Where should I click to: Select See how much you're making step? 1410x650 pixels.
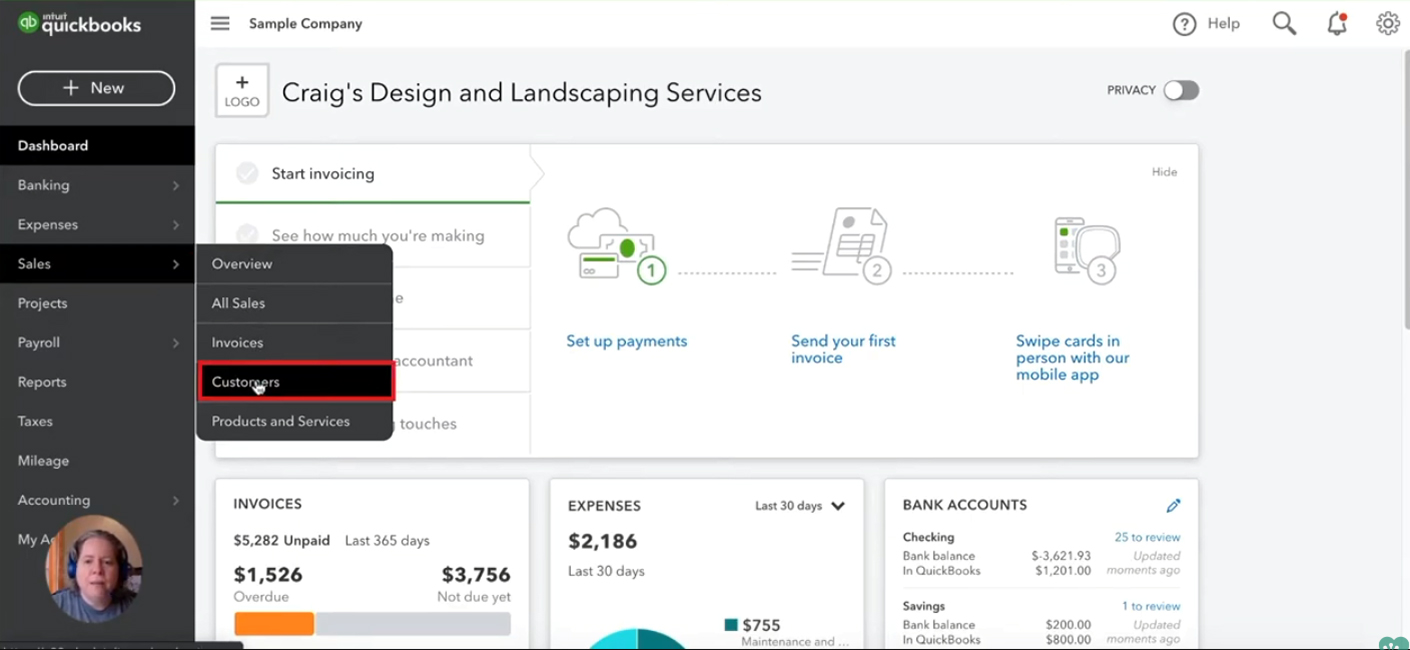tap(372, 236)
